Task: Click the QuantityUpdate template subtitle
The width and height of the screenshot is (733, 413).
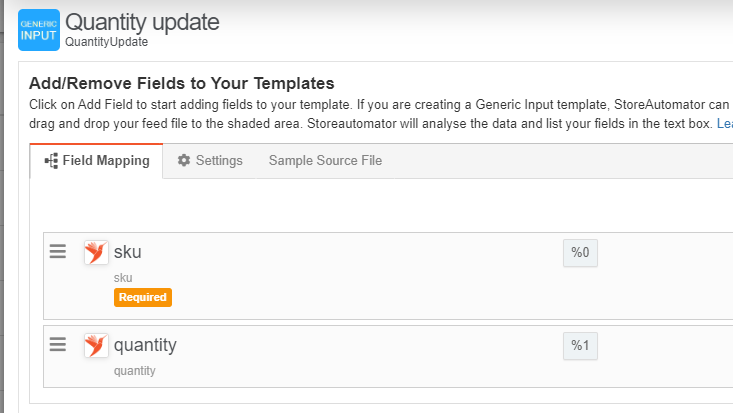Action: (107, 42)
